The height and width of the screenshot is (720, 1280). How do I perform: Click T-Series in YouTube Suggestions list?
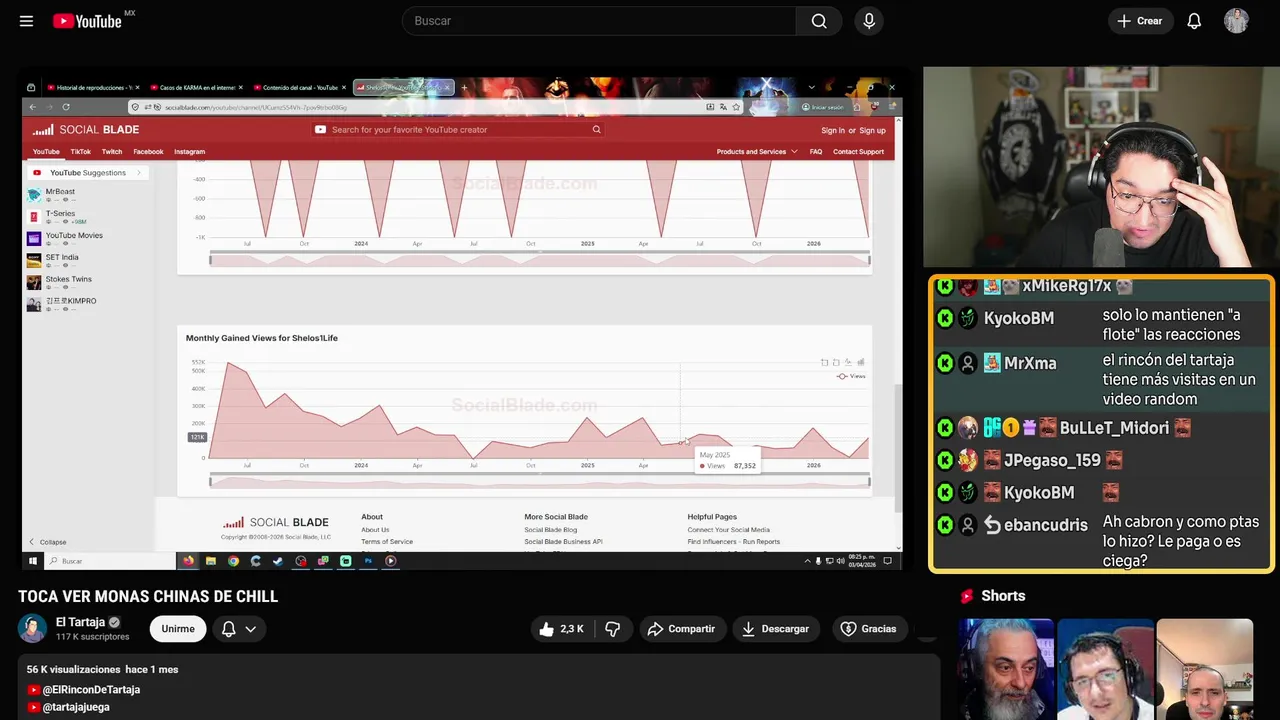[60, 214]
